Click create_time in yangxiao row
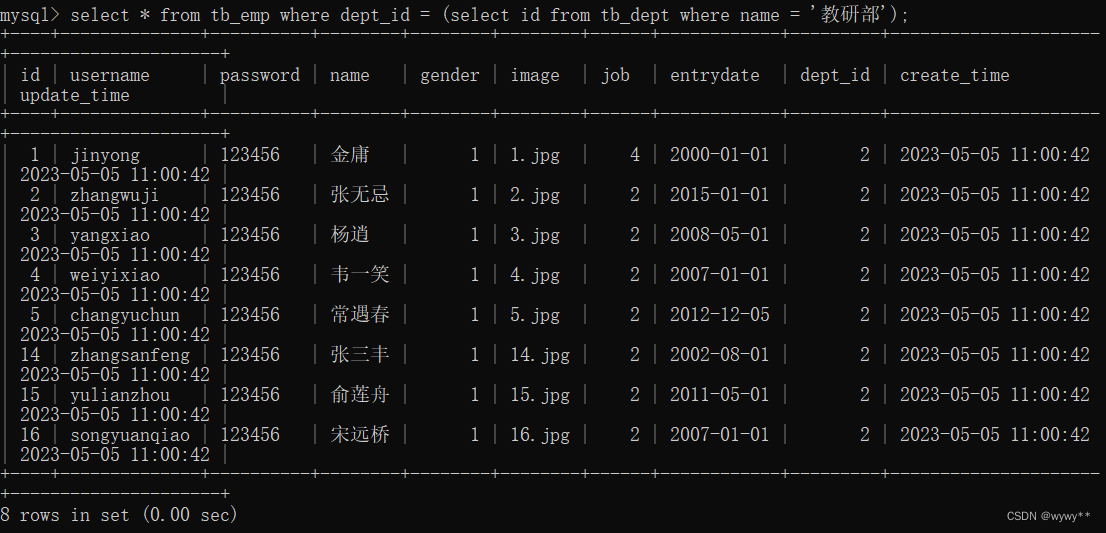This screenshot has height=533, width=1106. [x=995, y=235]
